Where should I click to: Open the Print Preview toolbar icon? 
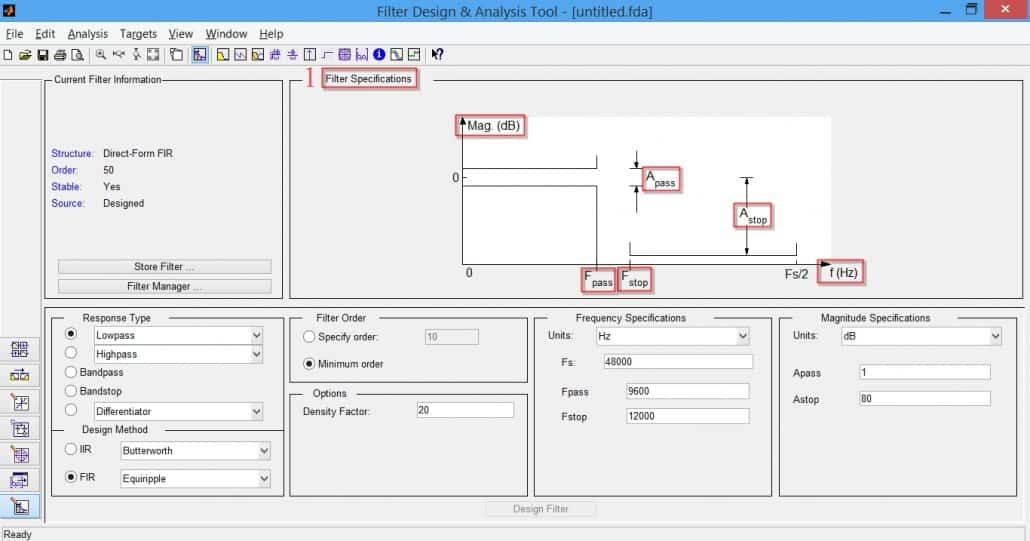point(77,55)
